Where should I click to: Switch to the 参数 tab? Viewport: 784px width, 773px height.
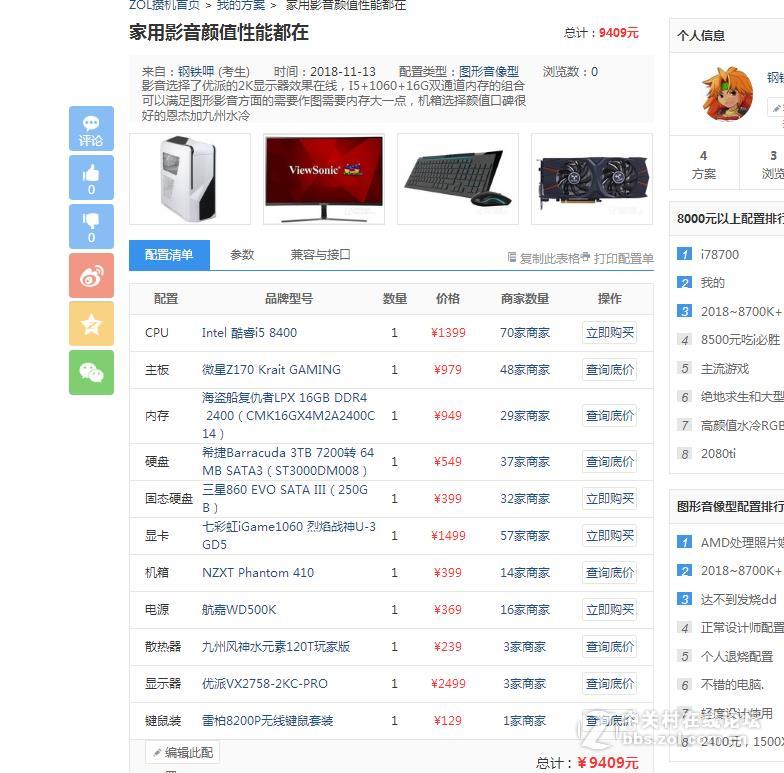coord(242,255)
